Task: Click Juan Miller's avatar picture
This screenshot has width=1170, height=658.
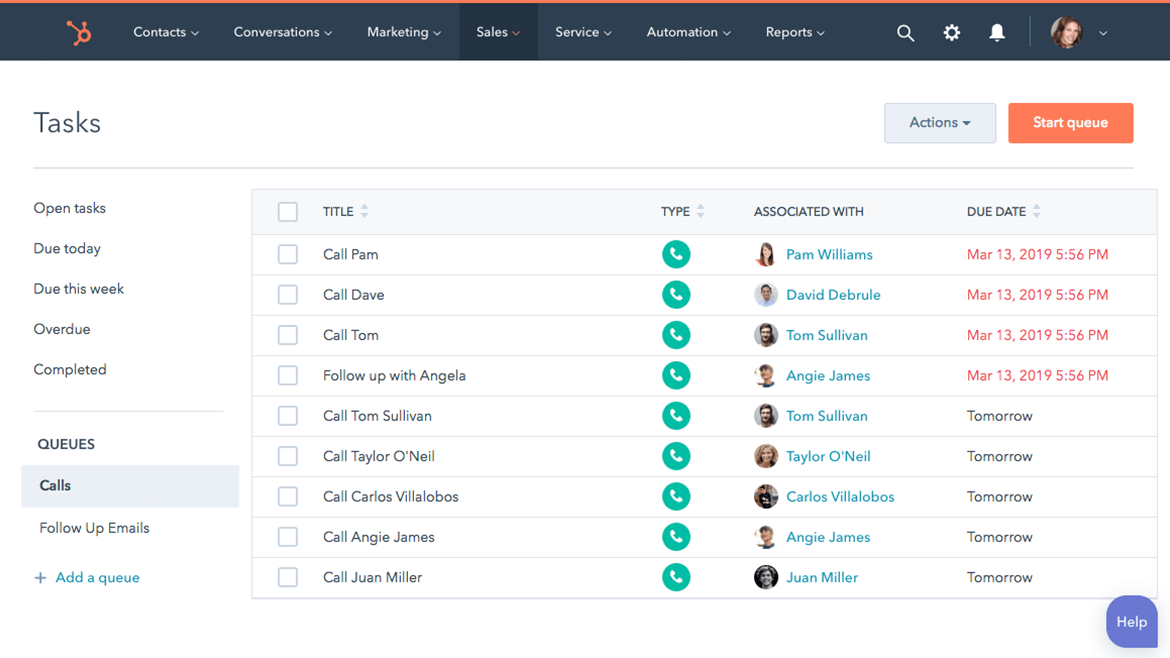Action: (x=766, y=577)
